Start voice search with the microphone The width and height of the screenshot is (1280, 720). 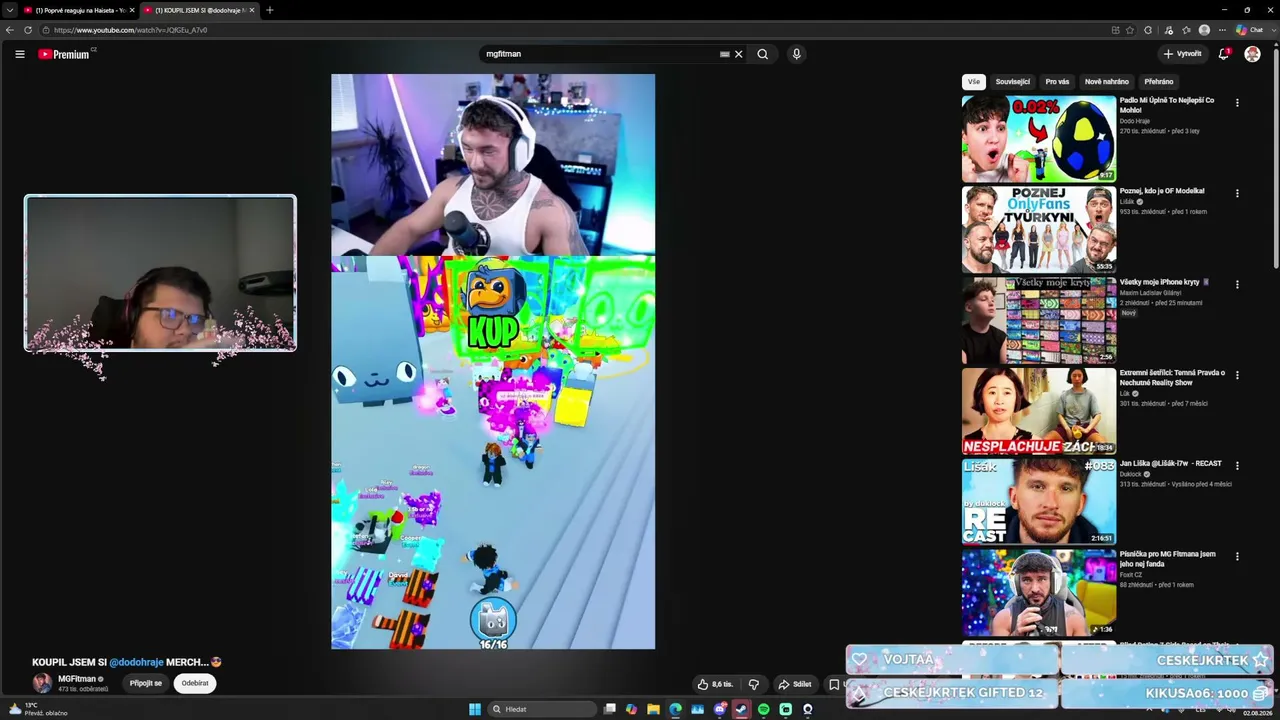(x=797, y=54)
